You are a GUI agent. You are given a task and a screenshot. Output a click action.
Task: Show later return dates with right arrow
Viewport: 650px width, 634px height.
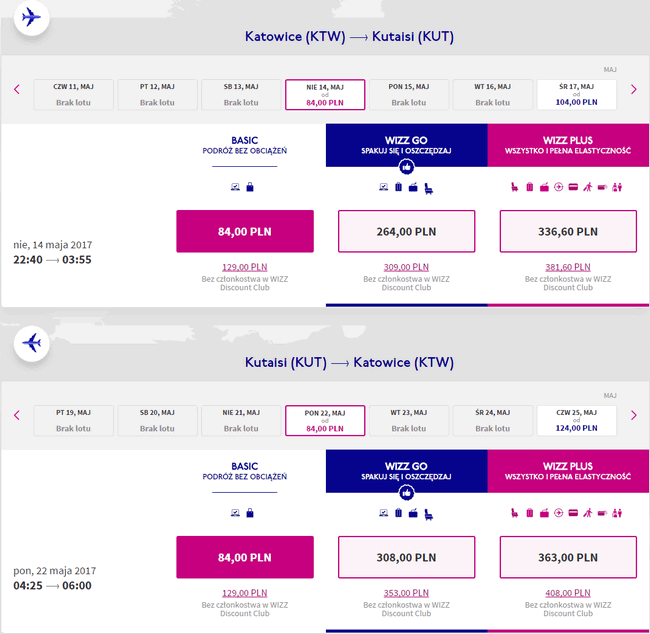pos(633,415)
